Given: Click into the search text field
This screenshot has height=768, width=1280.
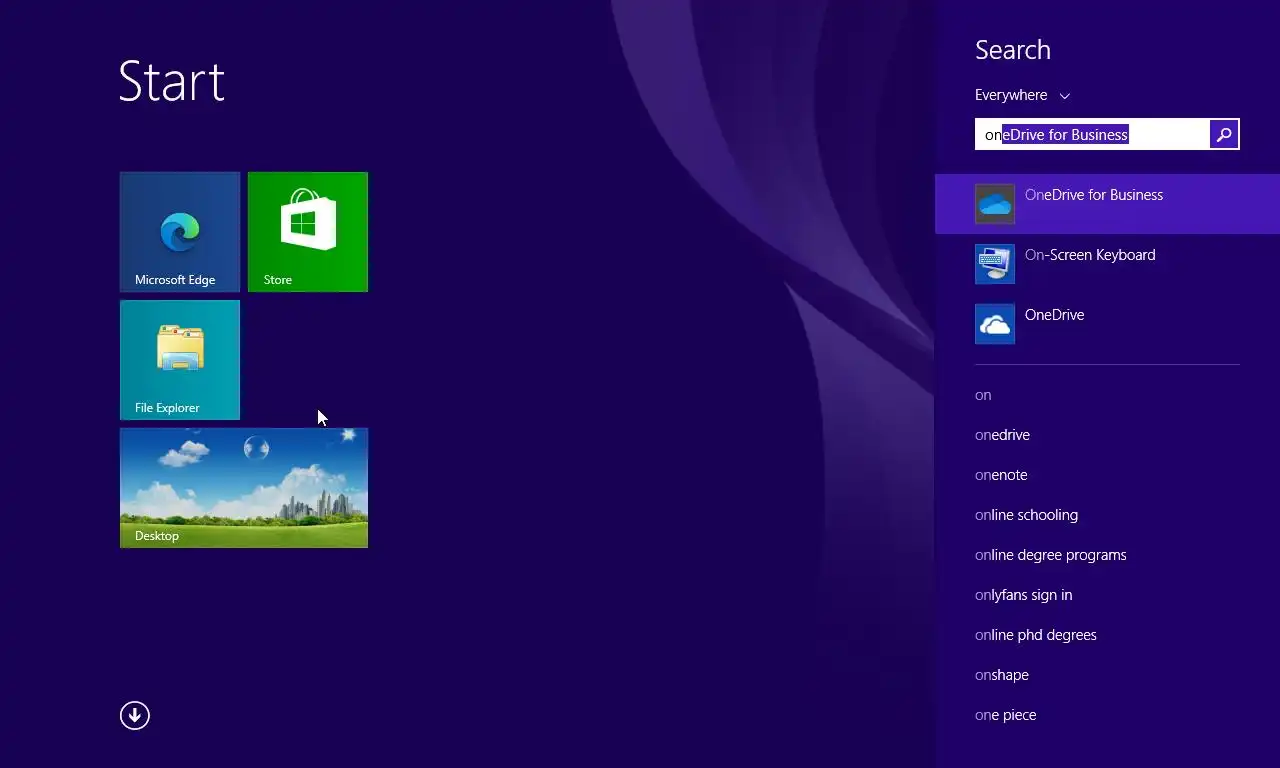Looking at the screenshot, I should (x=1092, y=134).
